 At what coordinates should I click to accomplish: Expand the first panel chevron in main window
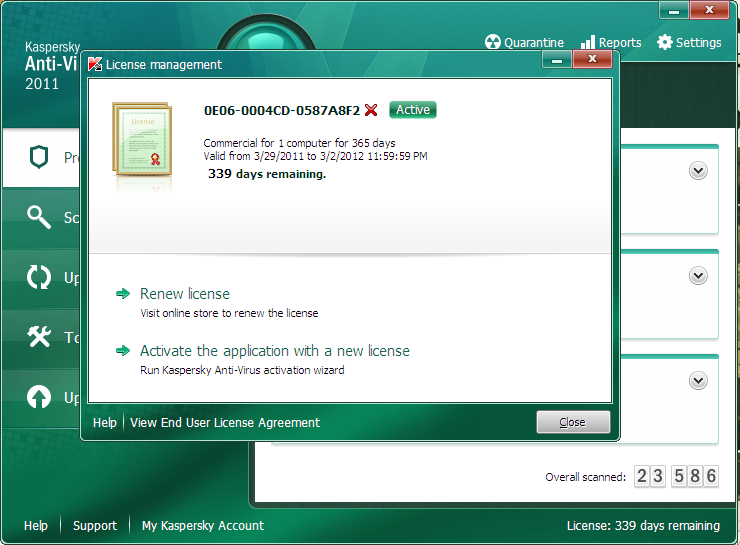[698, 171]
